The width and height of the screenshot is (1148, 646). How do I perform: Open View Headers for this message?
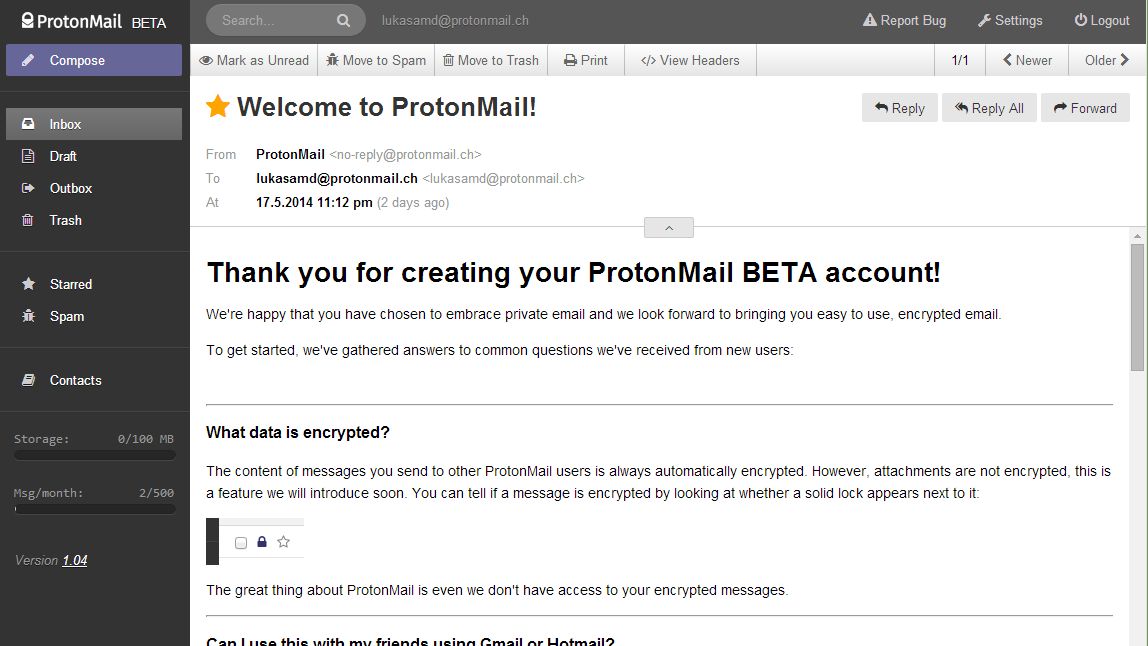tap(690, 60)
